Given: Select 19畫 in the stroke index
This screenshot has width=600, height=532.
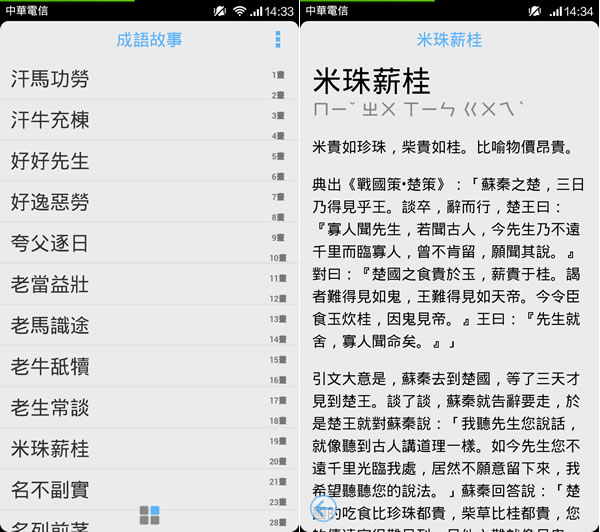Looking at the screenshot, I should point(278,441).
